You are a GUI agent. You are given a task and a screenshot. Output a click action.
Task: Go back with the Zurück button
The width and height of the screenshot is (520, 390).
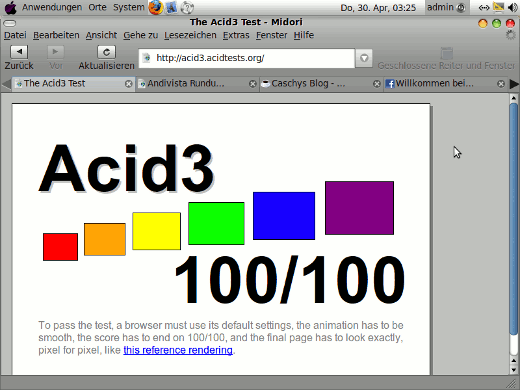19,58
